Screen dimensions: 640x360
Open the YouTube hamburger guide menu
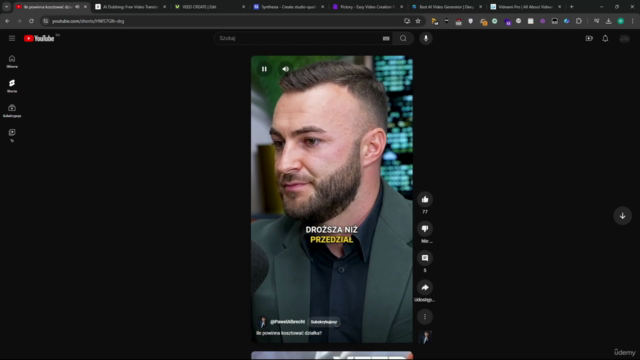[x=12, y=38]
